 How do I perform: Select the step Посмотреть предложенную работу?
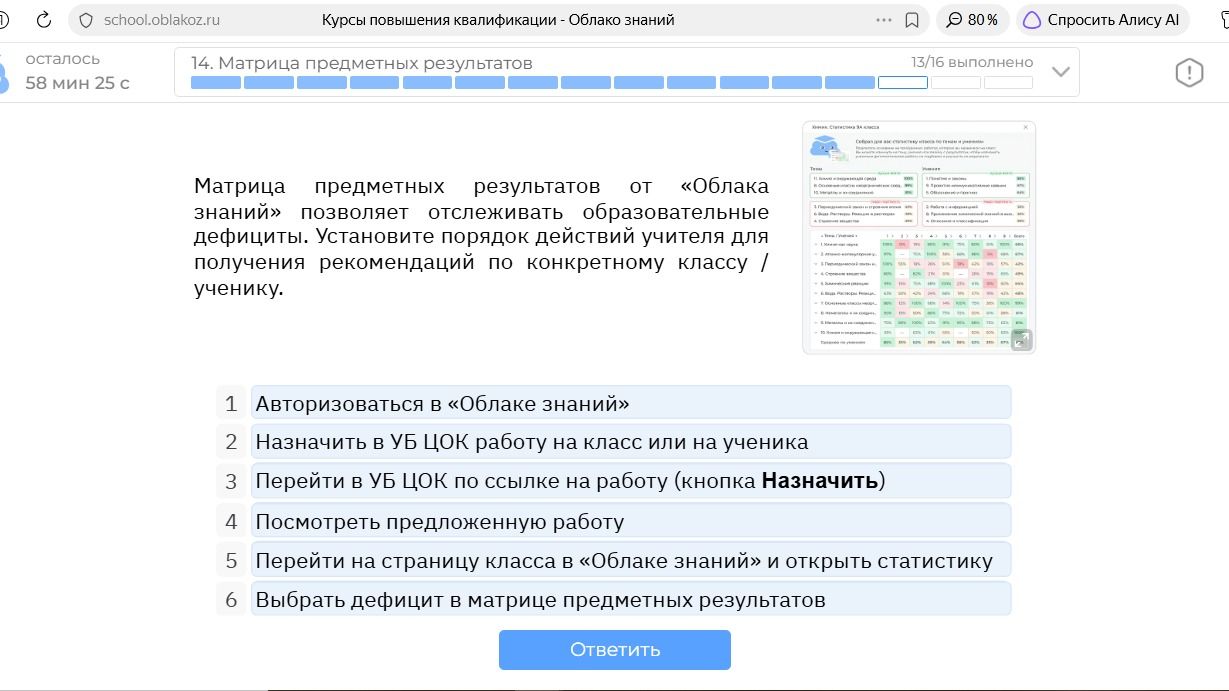(x=631, y=521)
